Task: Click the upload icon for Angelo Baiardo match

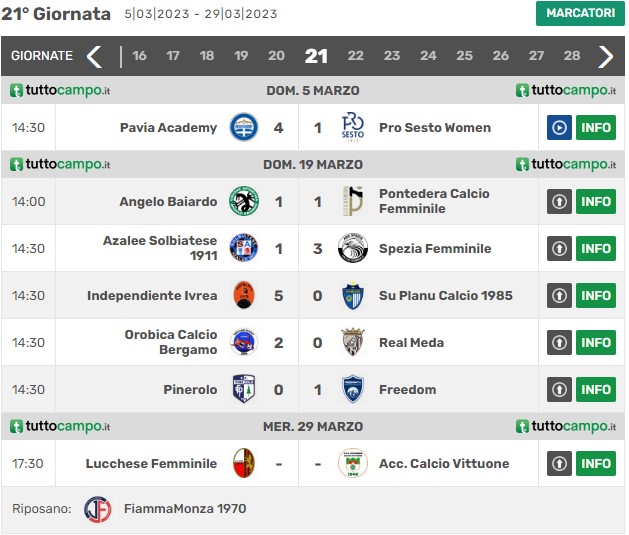Action: pyautogui.click(x=559, y=201)
